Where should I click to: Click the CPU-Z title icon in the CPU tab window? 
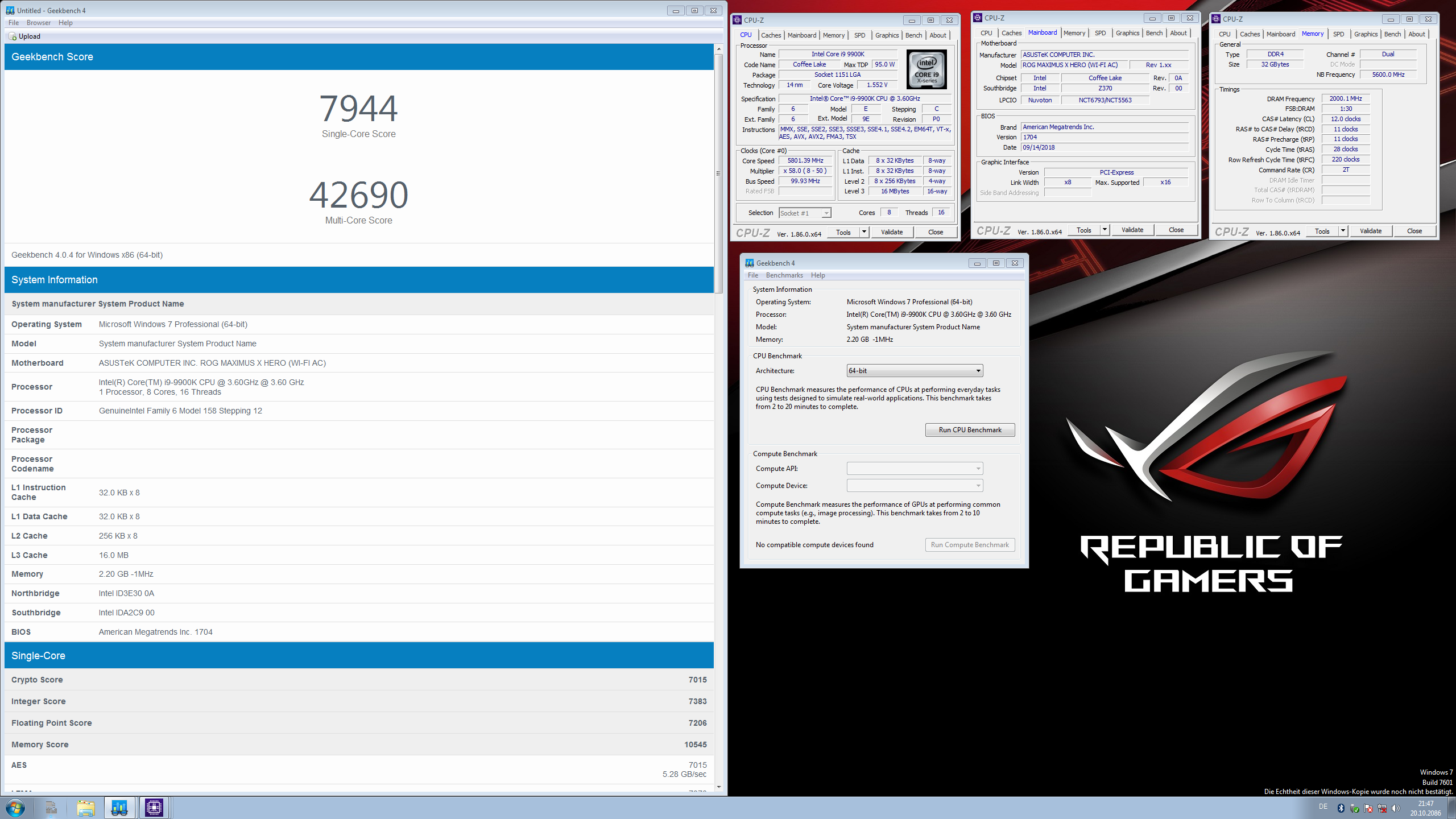click(737, 20)
